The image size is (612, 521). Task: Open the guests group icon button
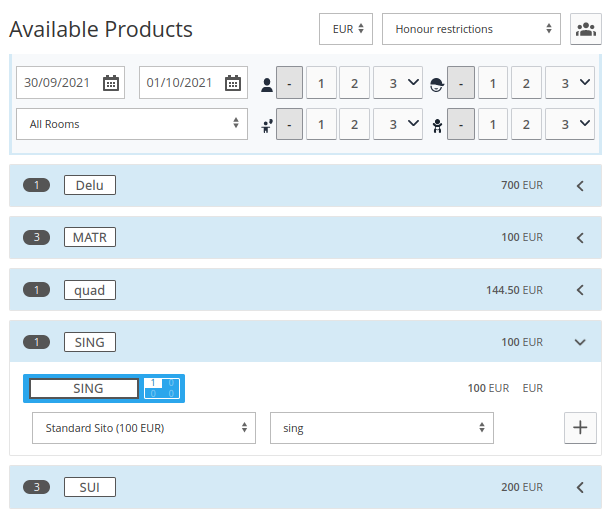point(585,29)
